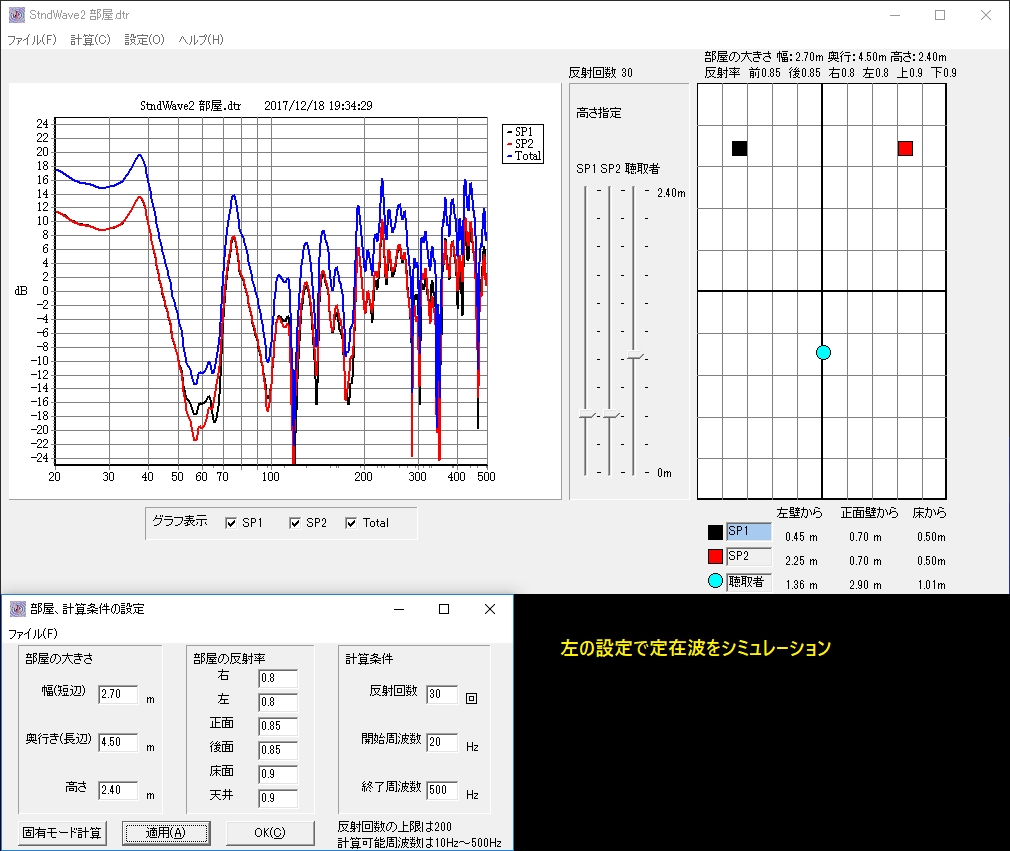
Task: Click the 反射回数 reflection count field
Action: tap(442, 694)
